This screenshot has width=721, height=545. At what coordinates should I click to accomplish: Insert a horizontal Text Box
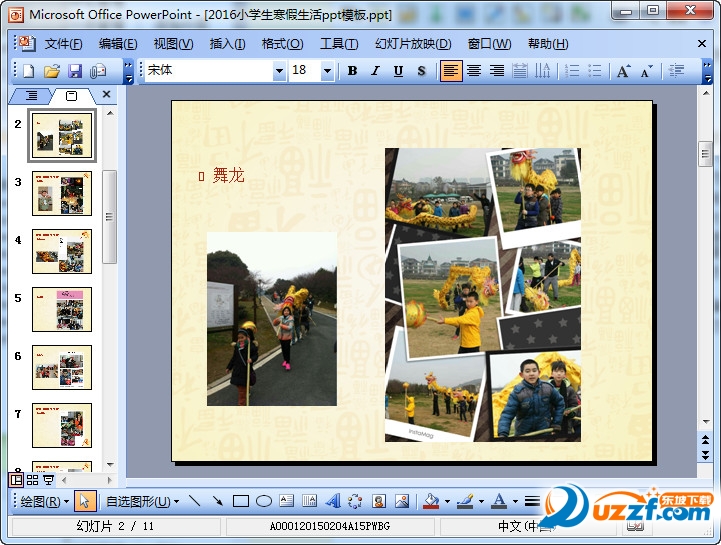click(x=286, y=501)
